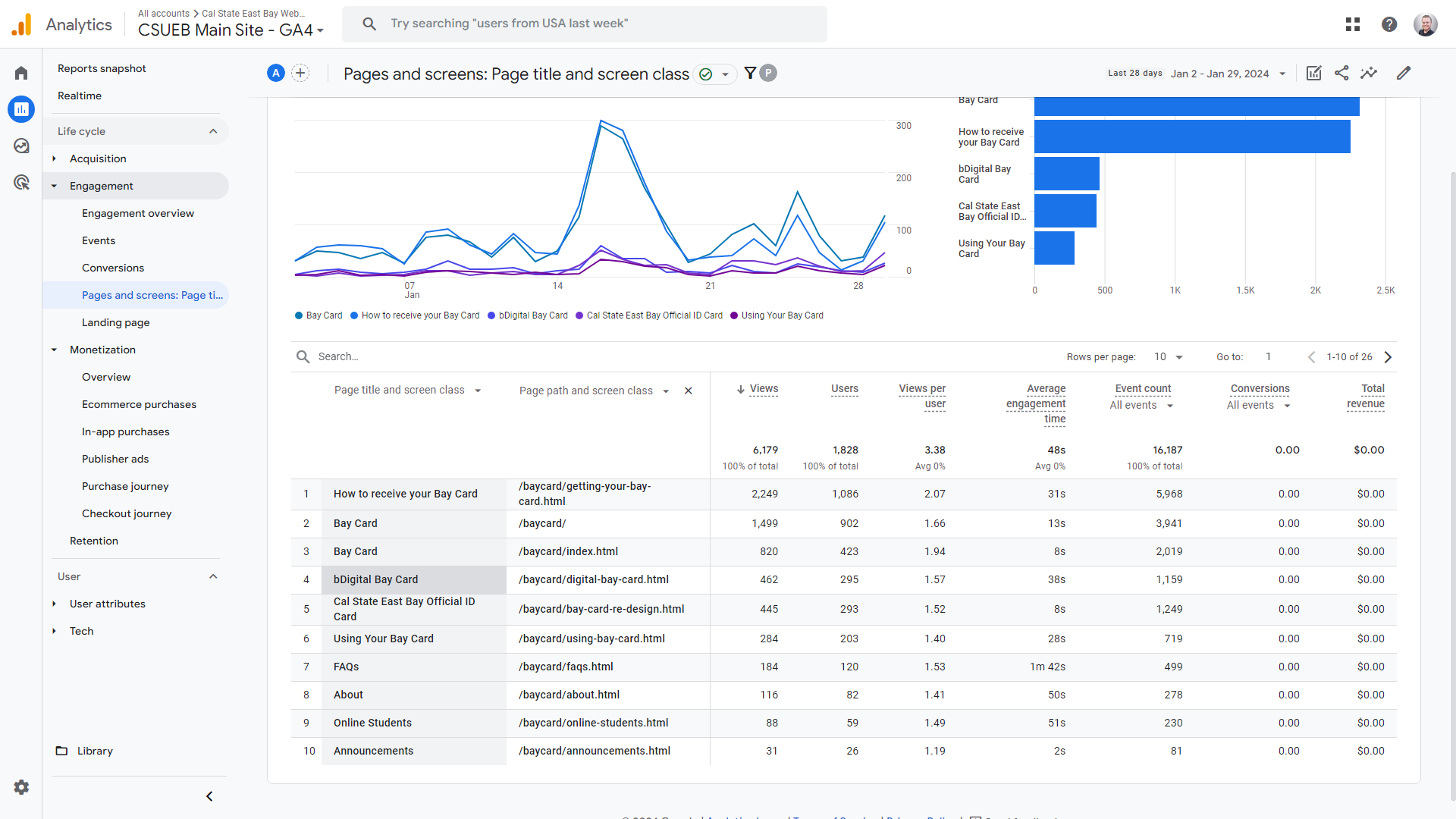Remove Page path secondary dimension with X
Viewport: 1456px width, 819px height.
[x=689, y=391]
